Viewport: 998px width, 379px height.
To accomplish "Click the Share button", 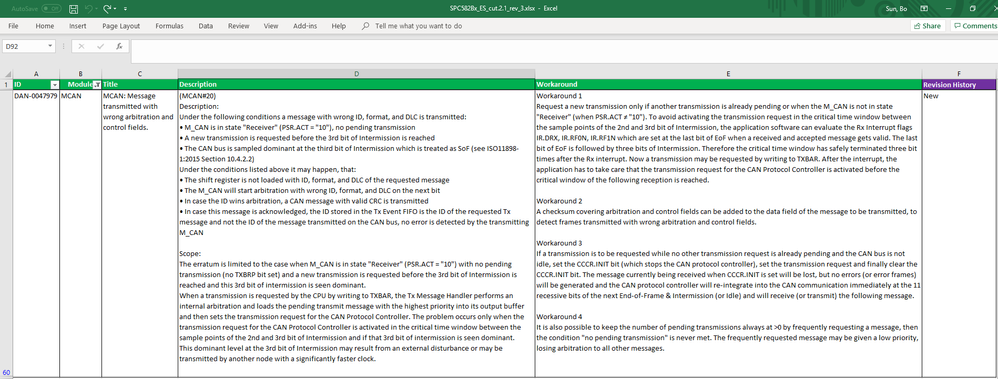I will tap(927, 26).
